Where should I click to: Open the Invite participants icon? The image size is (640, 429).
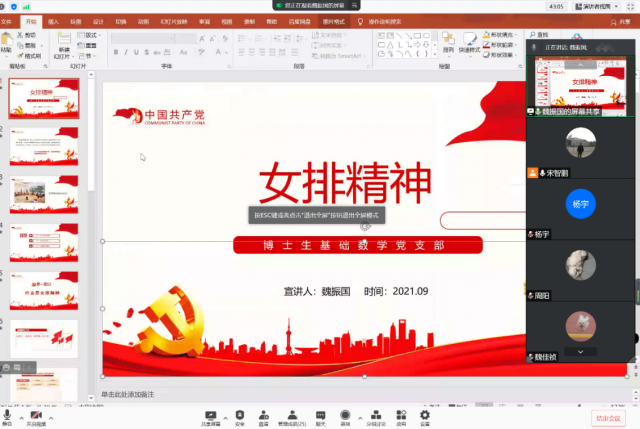(x=264, y=415)
